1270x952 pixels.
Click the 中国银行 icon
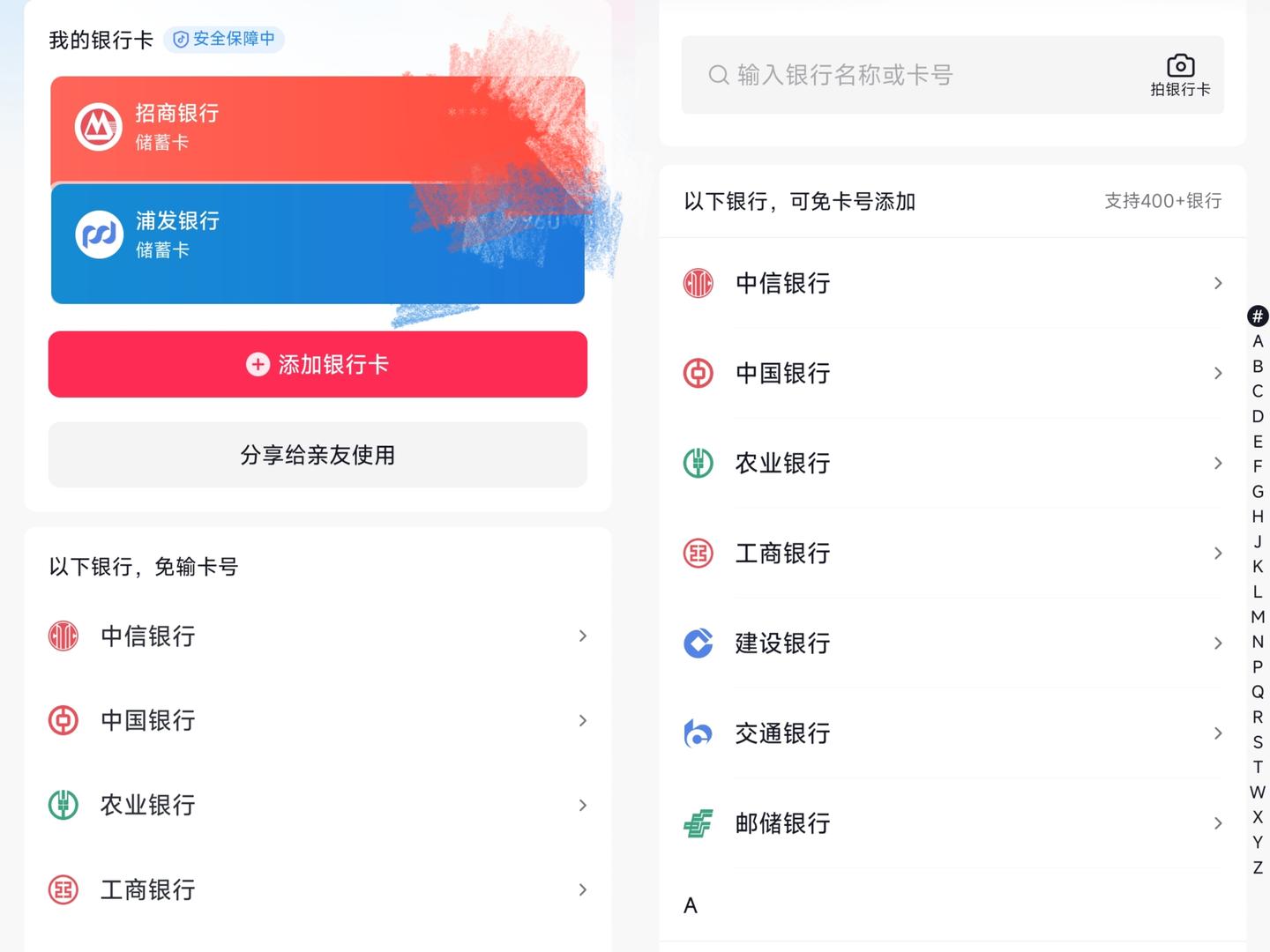698,373
